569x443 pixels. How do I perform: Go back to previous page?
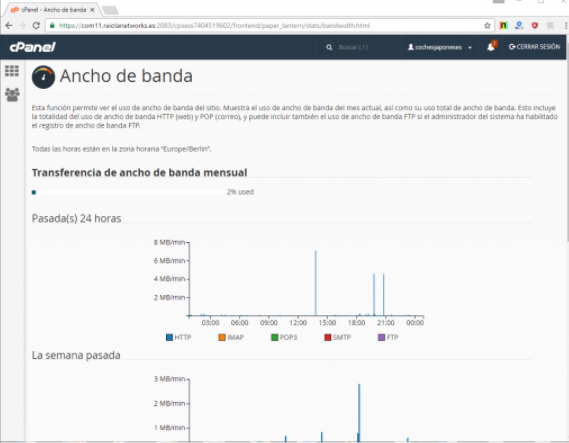(9, 25)
